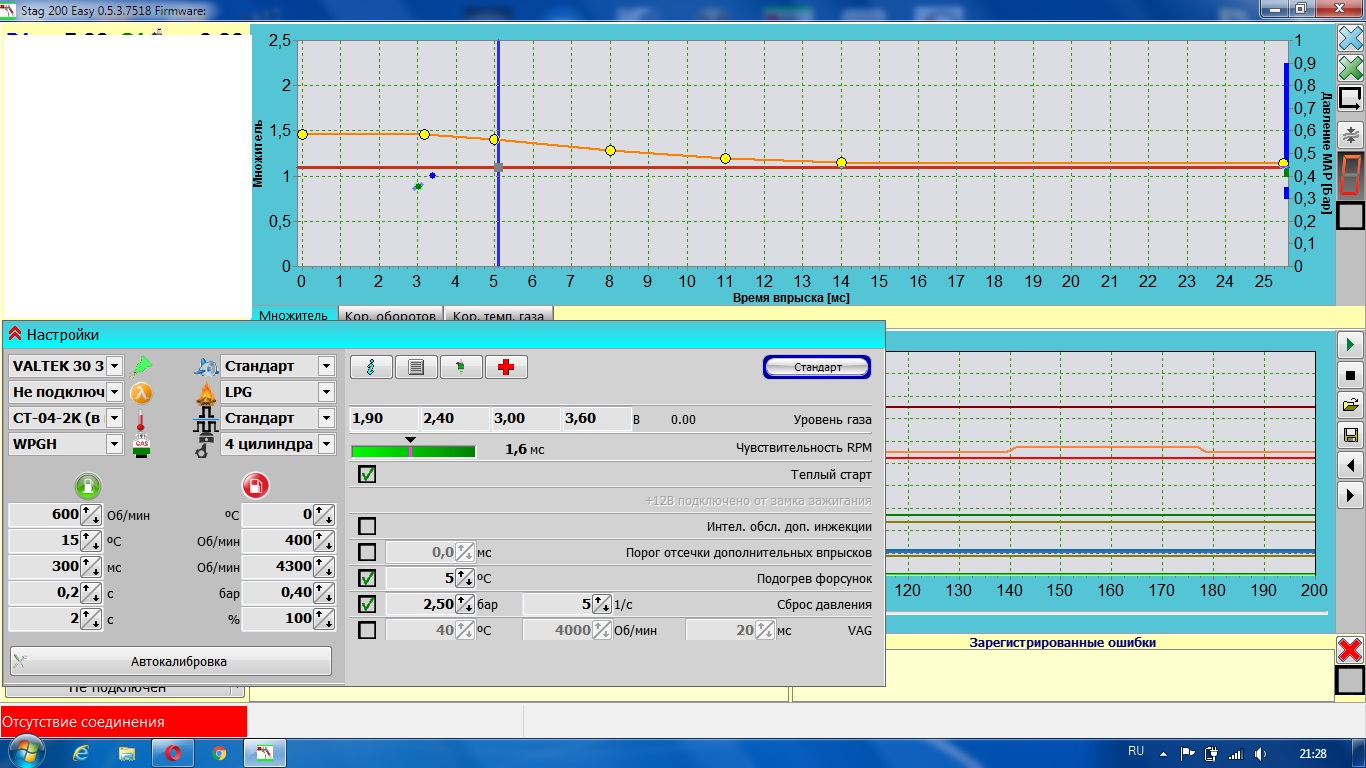Switch to the Множитель tab
Viewport: 1366px width, 768px height.
pyautogui.click(x=294, y=316)
